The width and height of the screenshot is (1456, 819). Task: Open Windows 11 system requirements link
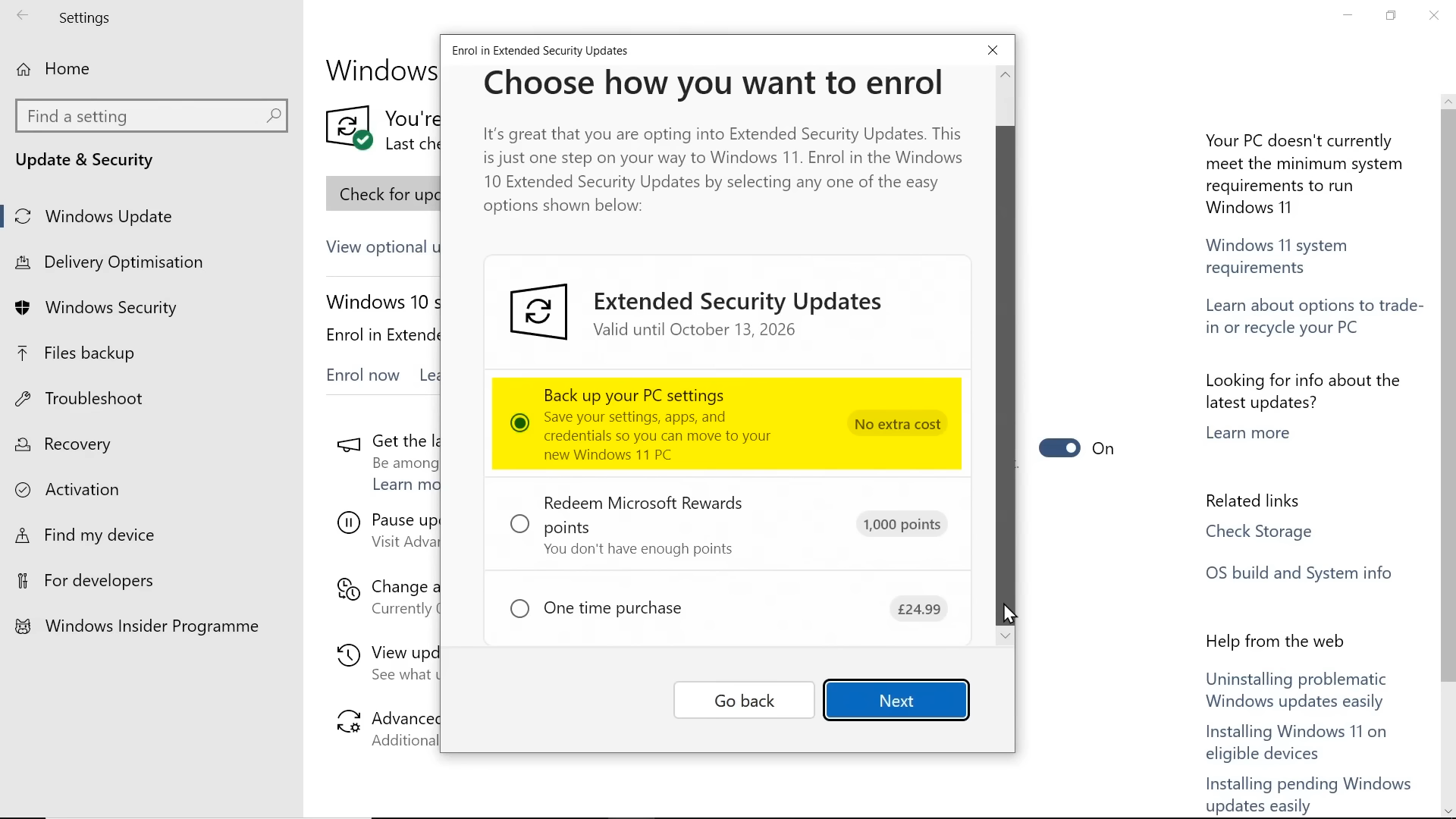(1276, 256)
